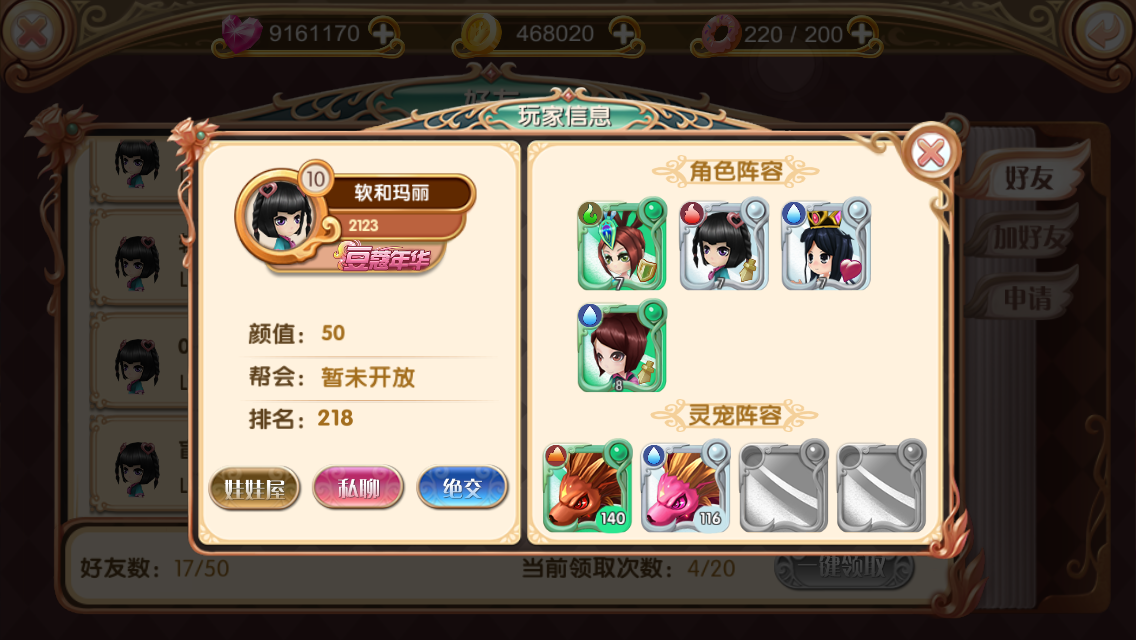Click the 绝交 unfriend button
The width and height of the screenshot is (1136, 640).
pyautogui.click(x=462, y=488)
